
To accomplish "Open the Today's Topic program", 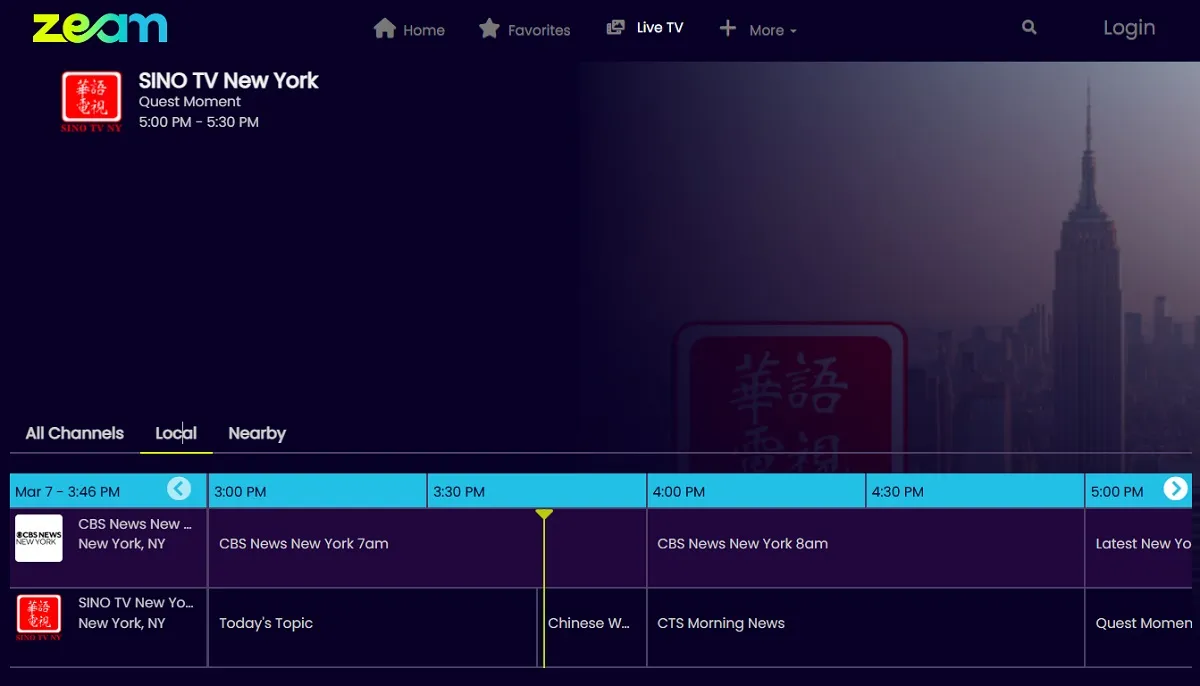I will [373, 627].
